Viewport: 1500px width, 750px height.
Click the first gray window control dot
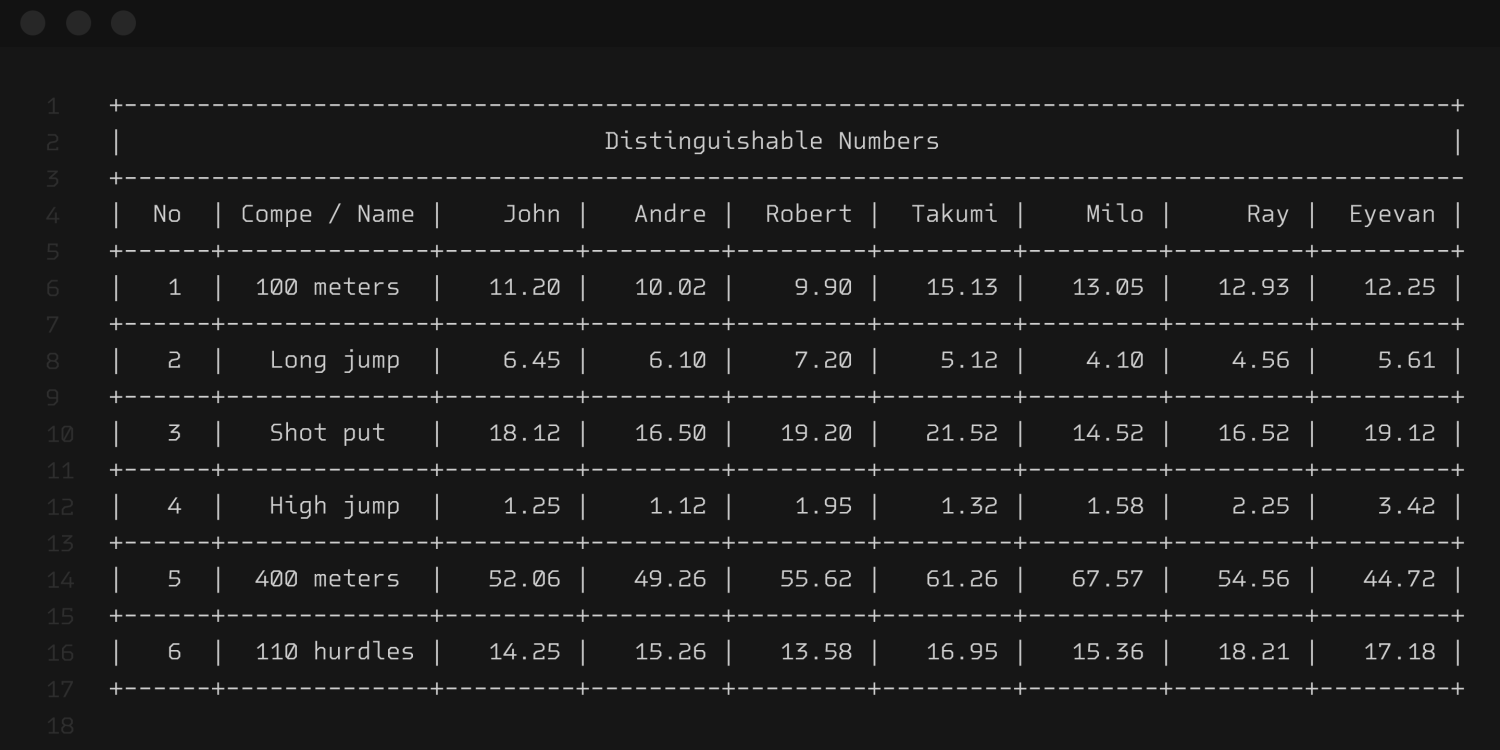33,23
